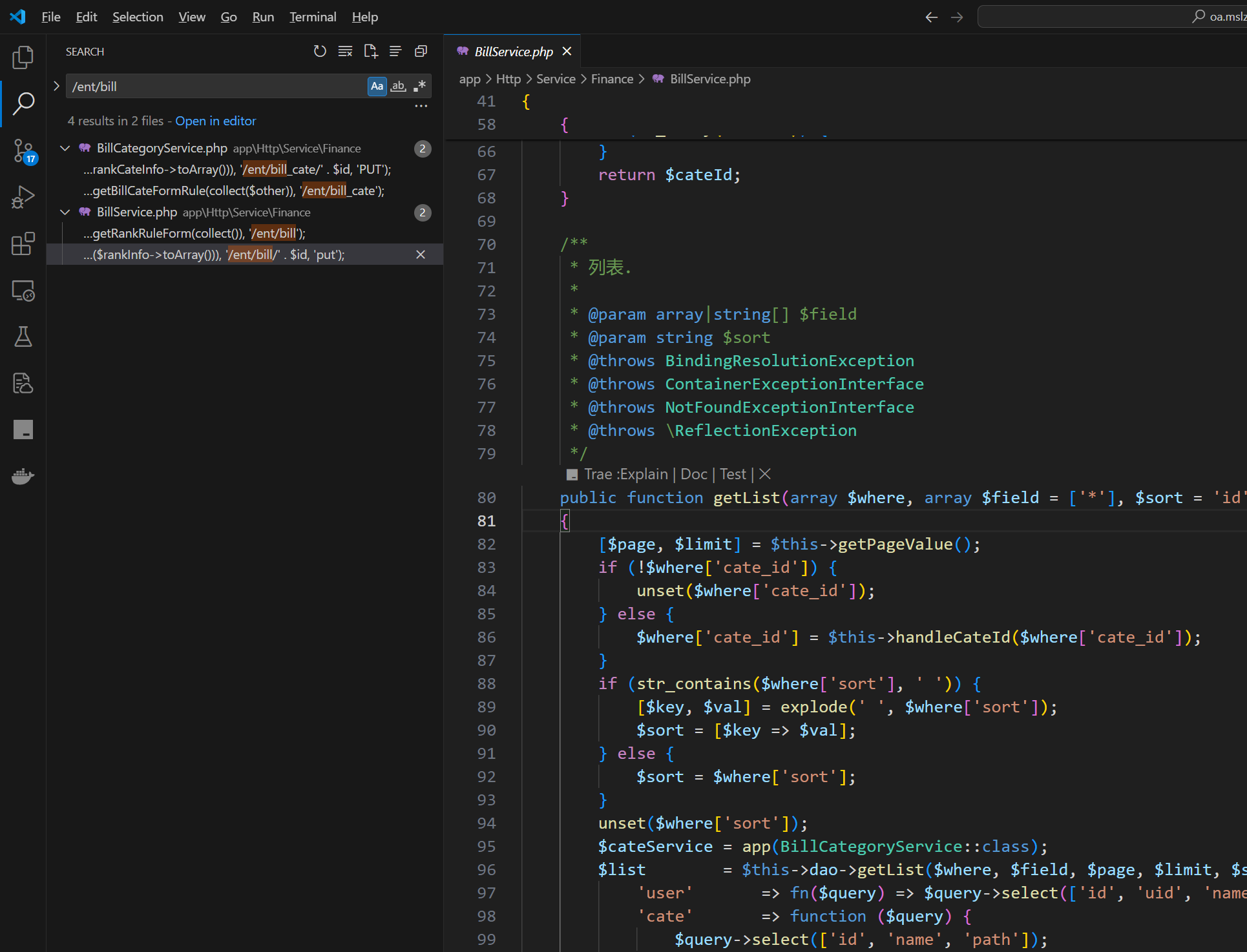Open Run and Debug view
The height and width of the screenshot is (952, 1247).
[23, 197]
